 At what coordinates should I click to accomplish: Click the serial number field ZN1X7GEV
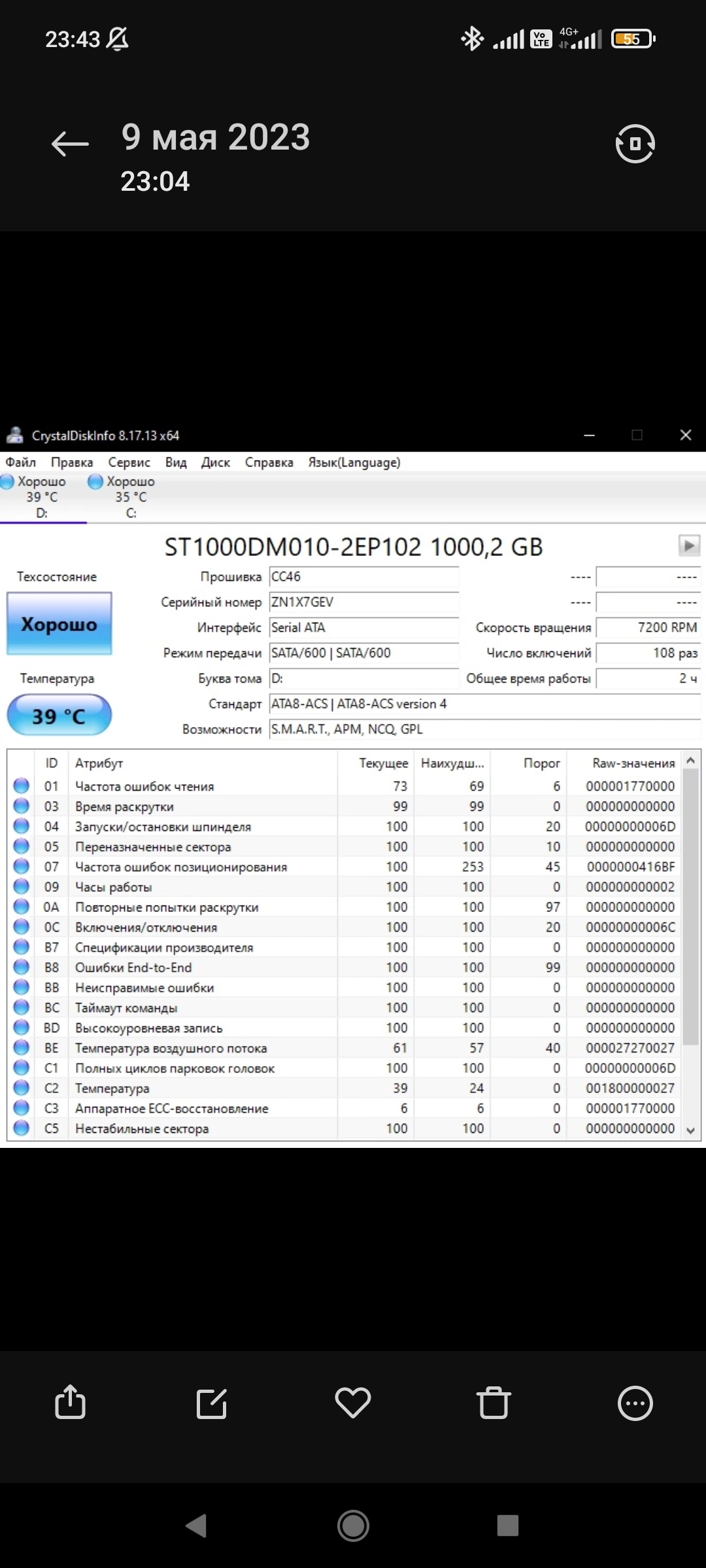(364, 602)
